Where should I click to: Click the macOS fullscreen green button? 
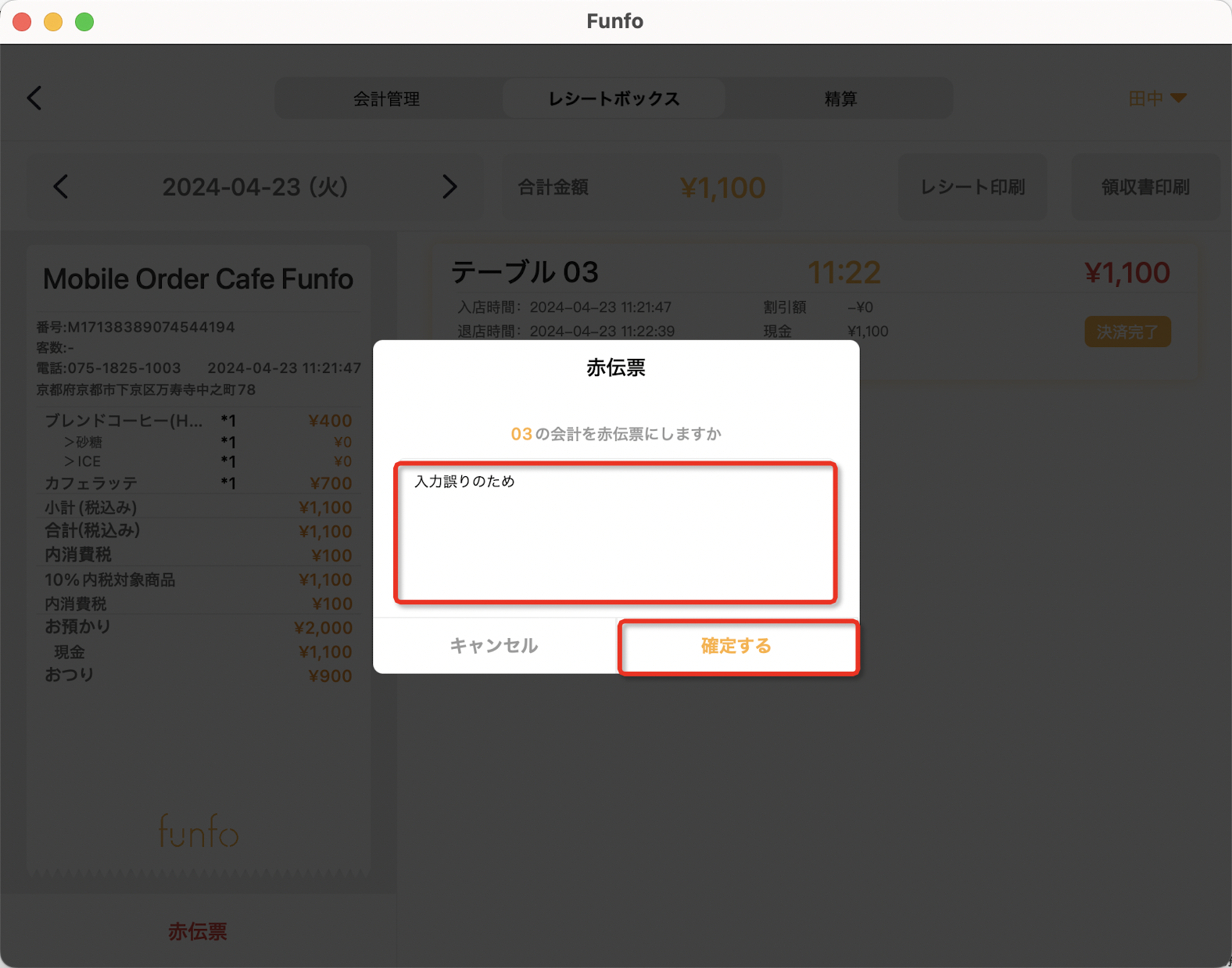(84, 22)
